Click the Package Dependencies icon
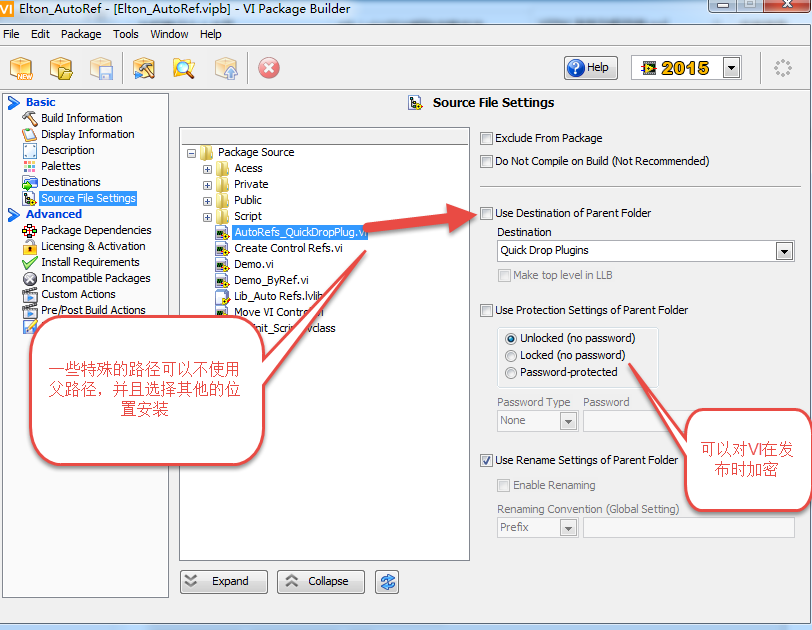The width and height of the screenshot is (812, 630). [30, 230]
